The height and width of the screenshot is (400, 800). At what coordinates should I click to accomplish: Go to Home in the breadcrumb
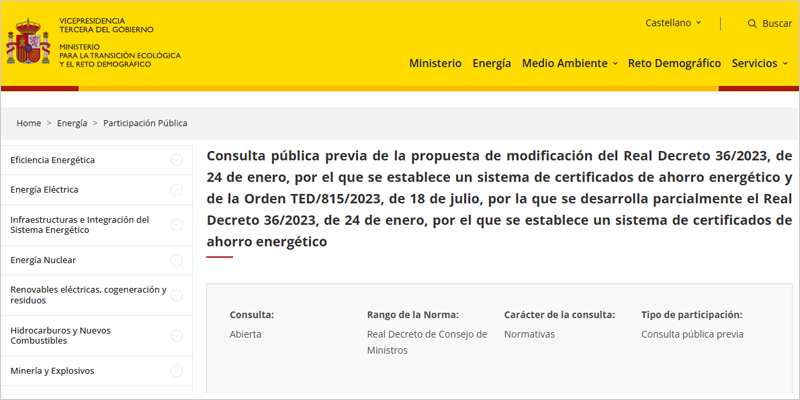28,123
